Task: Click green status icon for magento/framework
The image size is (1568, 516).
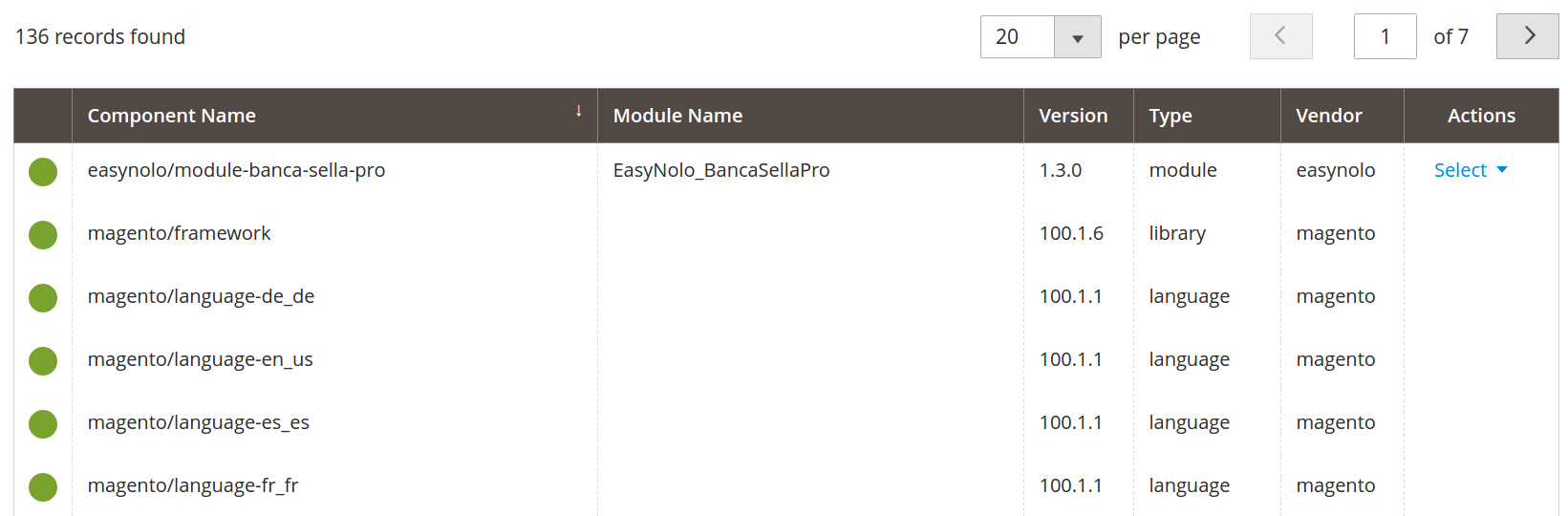Action: pyautogui.click(x=43, y=235)
